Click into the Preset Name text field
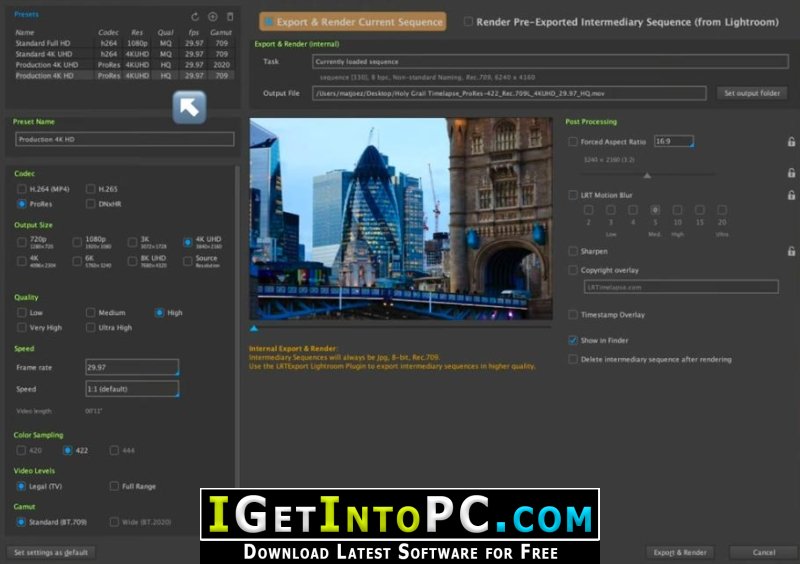This screenshot has width=800, height=564. point(124,139)
